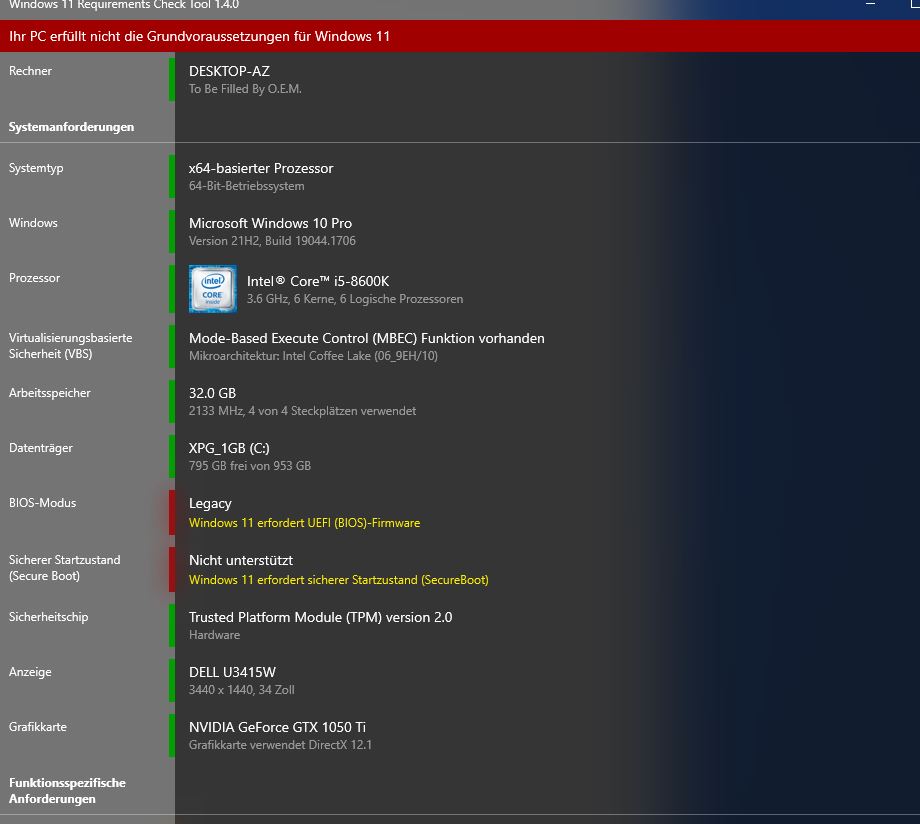920x824 pixels.
Task: Select the '32.0 GB' memory value
Action: tap(212, 393)
